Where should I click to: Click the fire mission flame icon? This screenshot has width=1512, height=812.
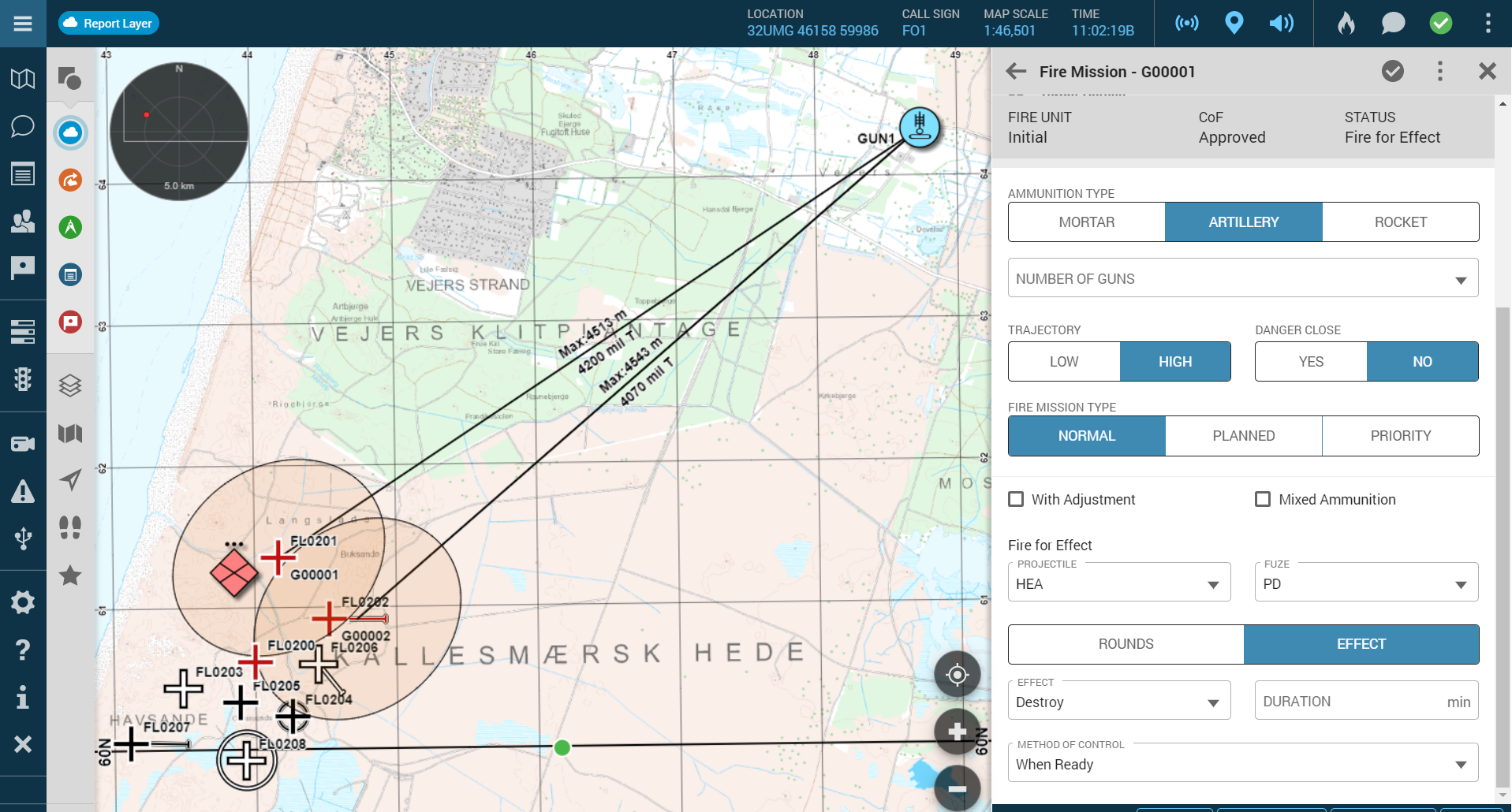(x=1346, y=24)
